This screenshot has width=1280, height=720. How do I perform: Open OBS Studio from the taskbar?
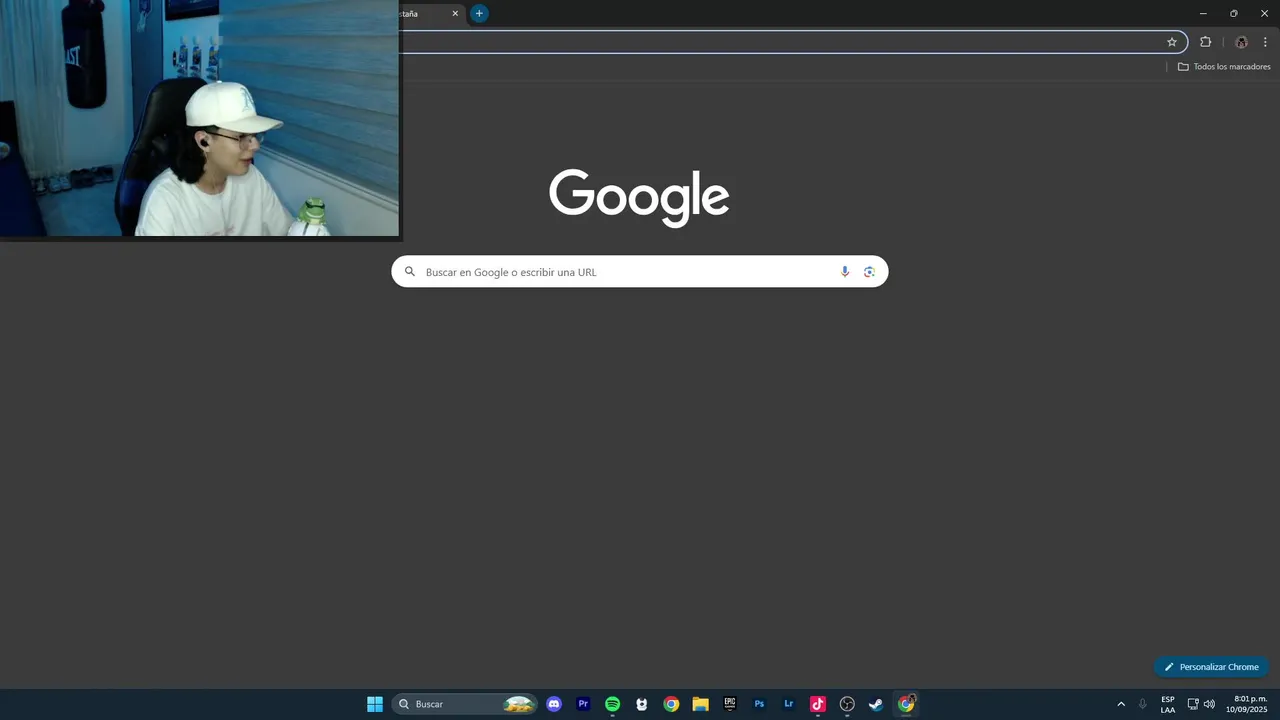coord(847,704)
